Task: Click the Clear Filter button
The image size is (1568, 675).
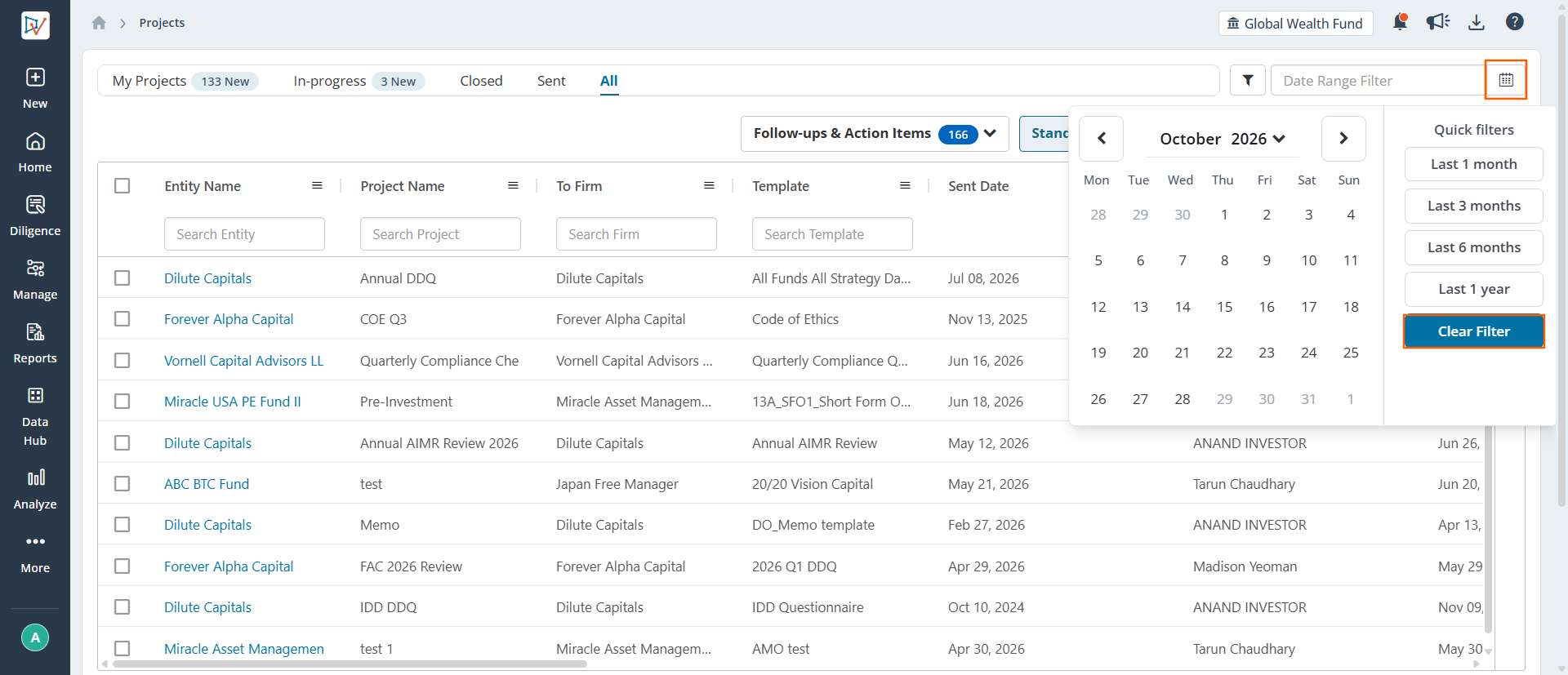Action: [1473, 331]
